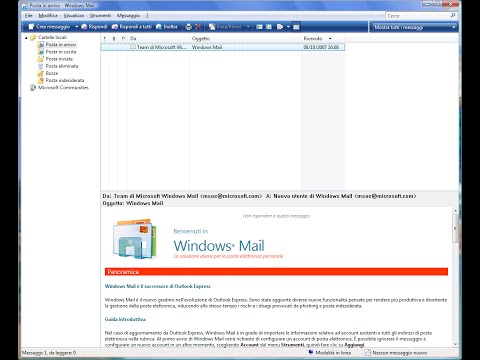480x360 pixels.
Task: Open the Invia/Ricevi dropdown arrow
Action: pos(248,27)
